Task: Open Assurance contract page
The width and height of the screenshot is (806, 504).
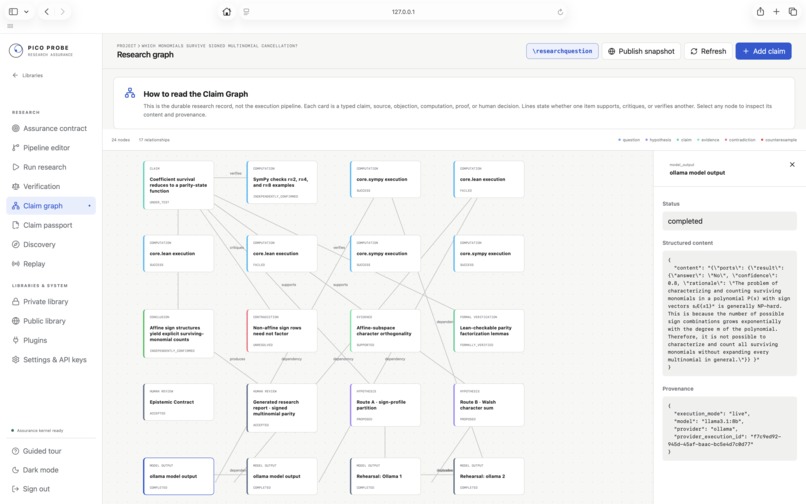Action: 51,129
